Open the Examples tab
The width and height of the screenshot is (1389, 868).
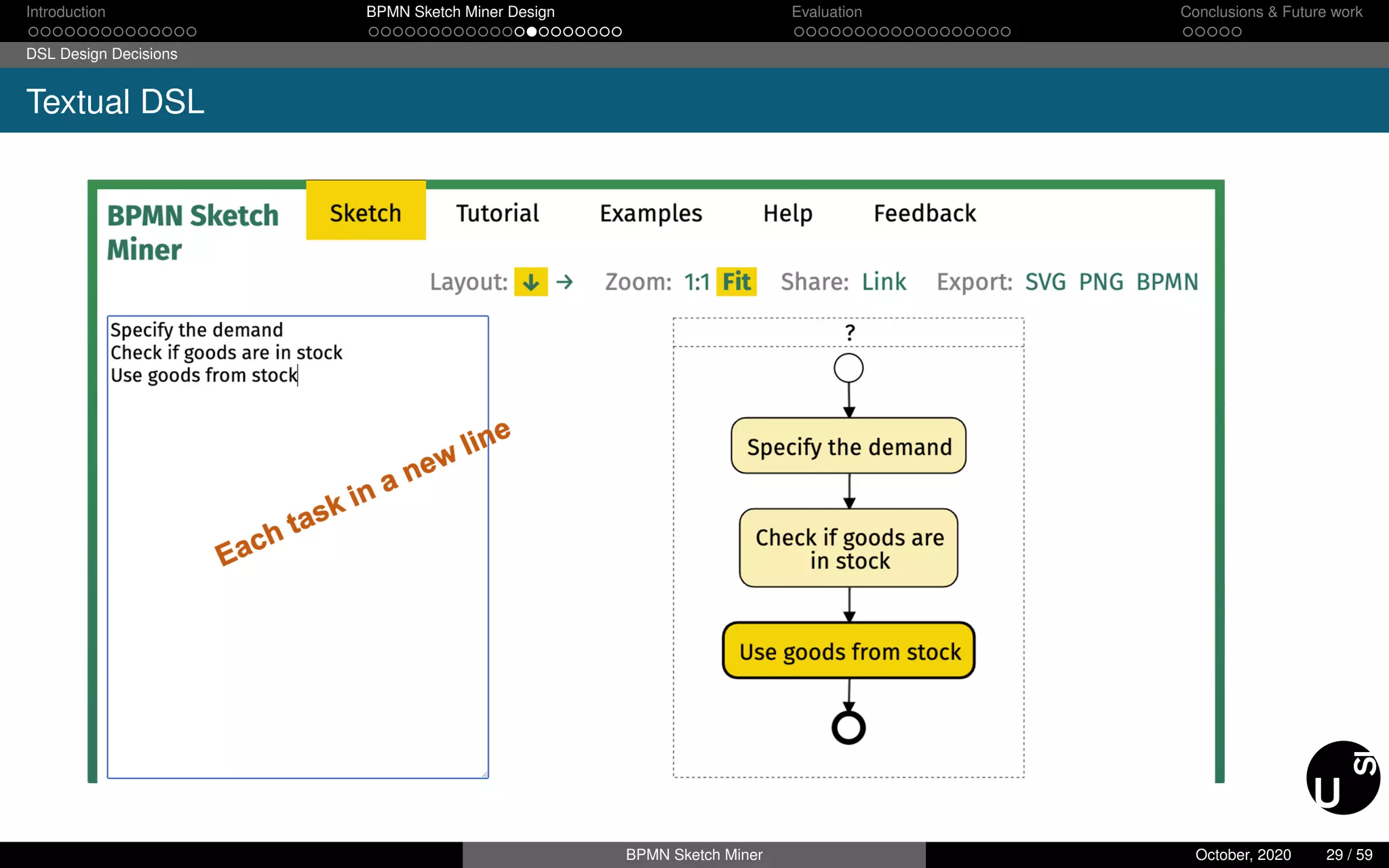[x=651, y=214]
